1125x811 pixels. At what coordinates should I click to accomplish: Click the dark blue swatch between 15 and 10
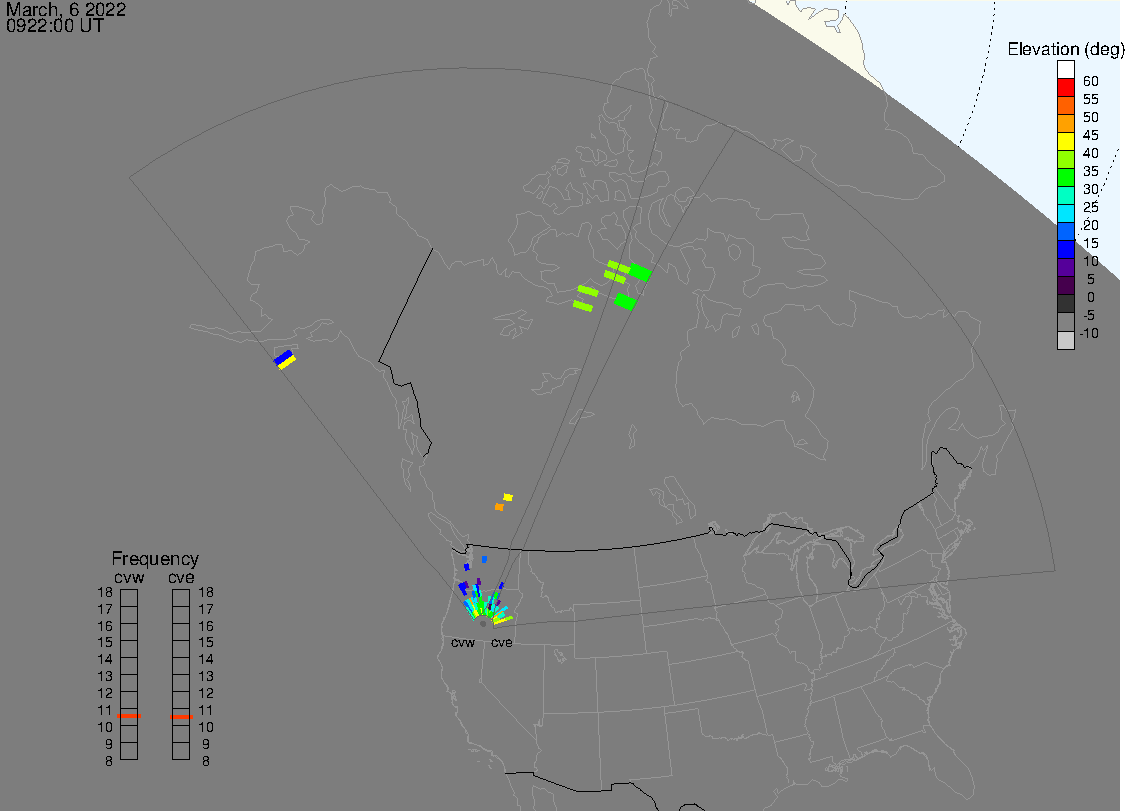(x=1065, y=249)
